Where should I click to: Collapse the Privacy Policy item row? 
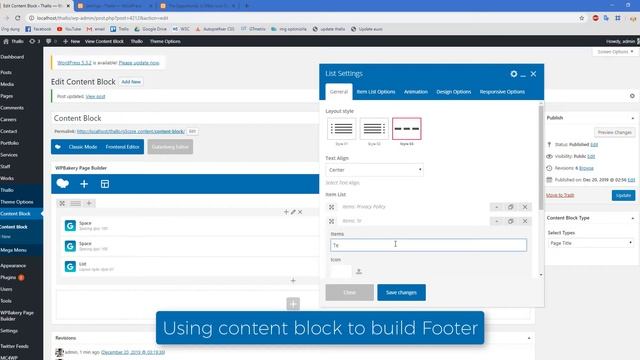(496, 207)
